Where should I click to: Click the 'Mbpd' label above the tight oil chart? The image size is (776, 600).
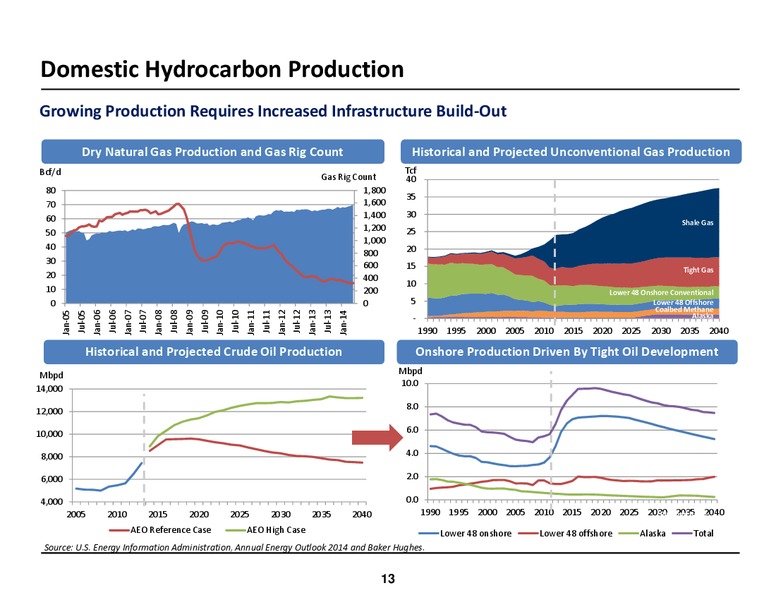411,371
